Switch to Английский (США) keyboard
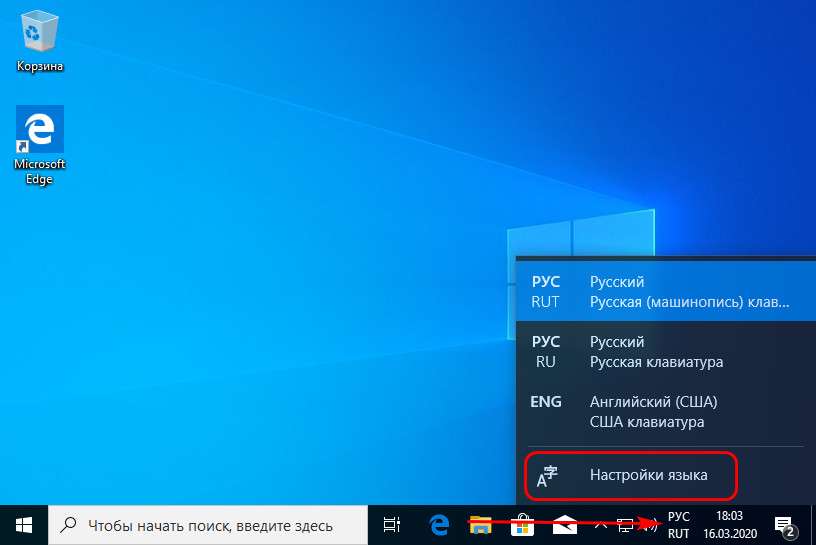This screenshot has width=816, height=545. (666, 411)
